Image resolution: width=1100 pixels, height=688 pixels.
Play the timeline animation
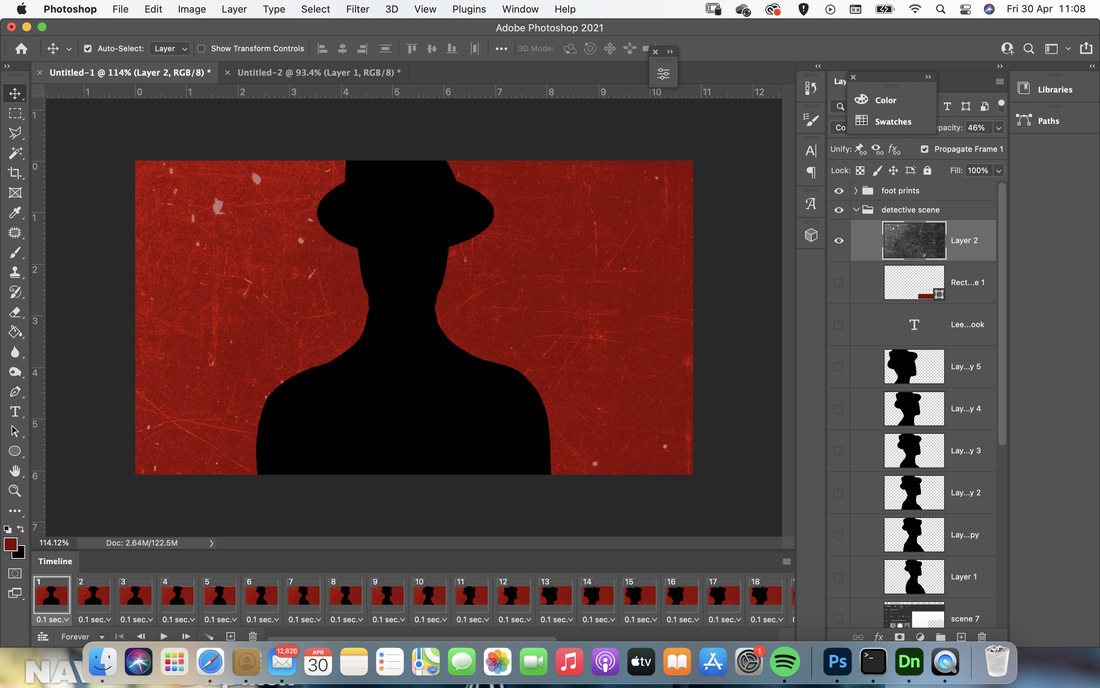point(163,637)
